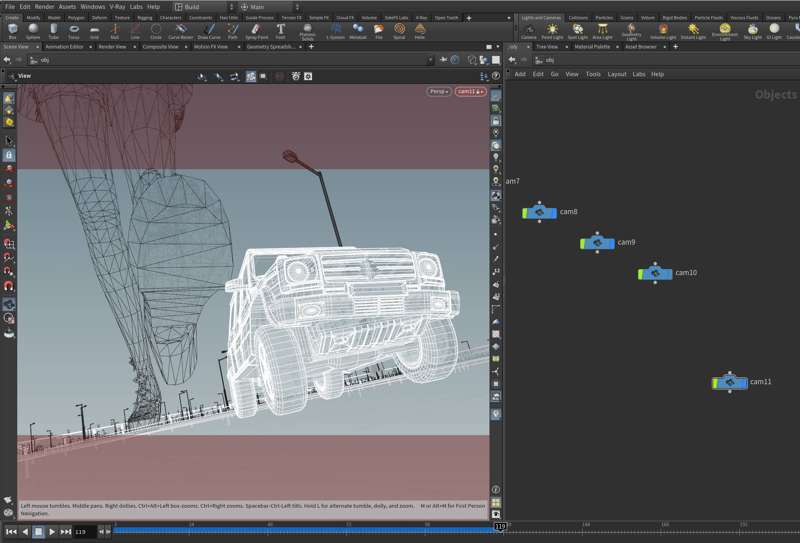Image resolution: width=800 pixels, height=543 pixels.
Task: Add a Distant Light from shelf
Action: coord(693,31)
